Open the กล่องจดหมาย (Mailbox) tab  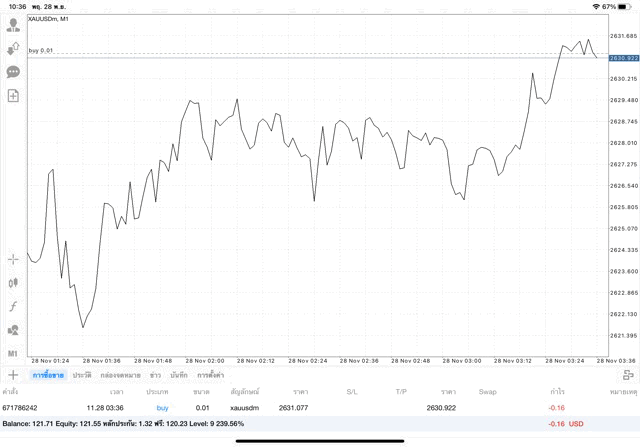119,375
